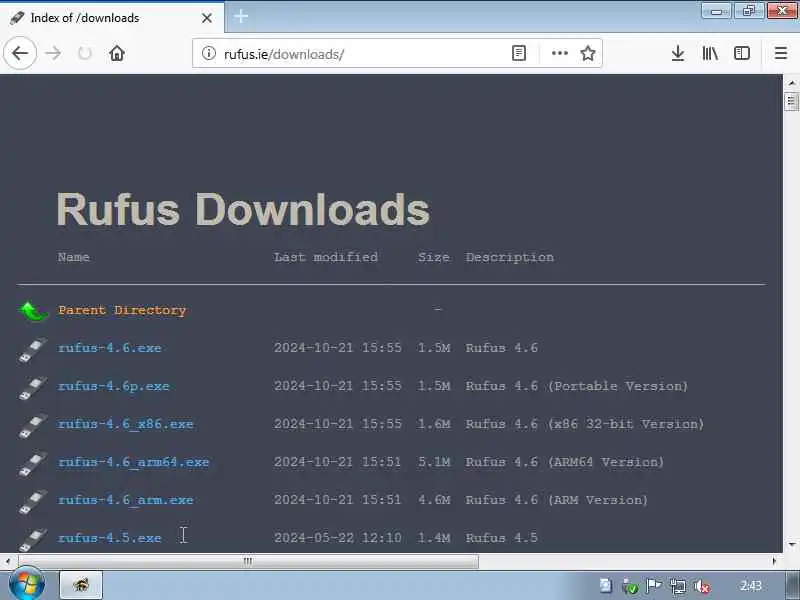Click the muted volume tray icon
The width and height of the screenshot is (800, 600).
[702, 586]
